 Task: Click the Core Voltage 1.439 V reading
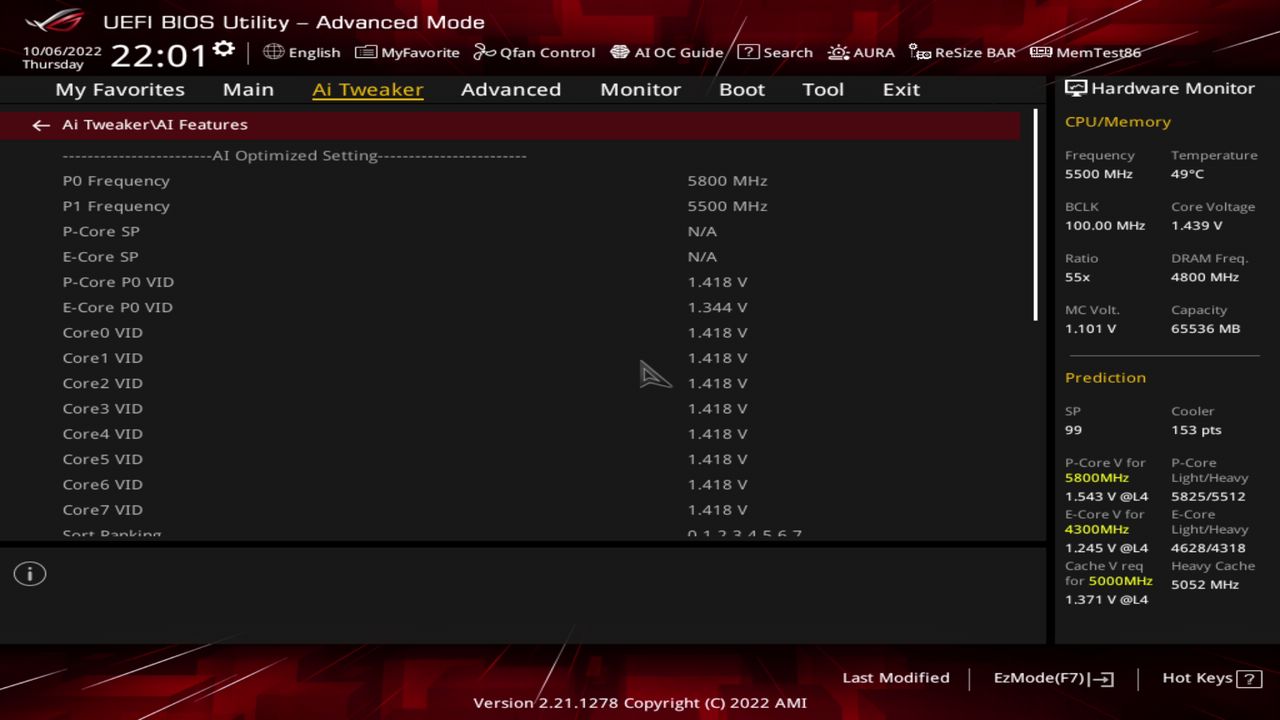(1213, 216)
